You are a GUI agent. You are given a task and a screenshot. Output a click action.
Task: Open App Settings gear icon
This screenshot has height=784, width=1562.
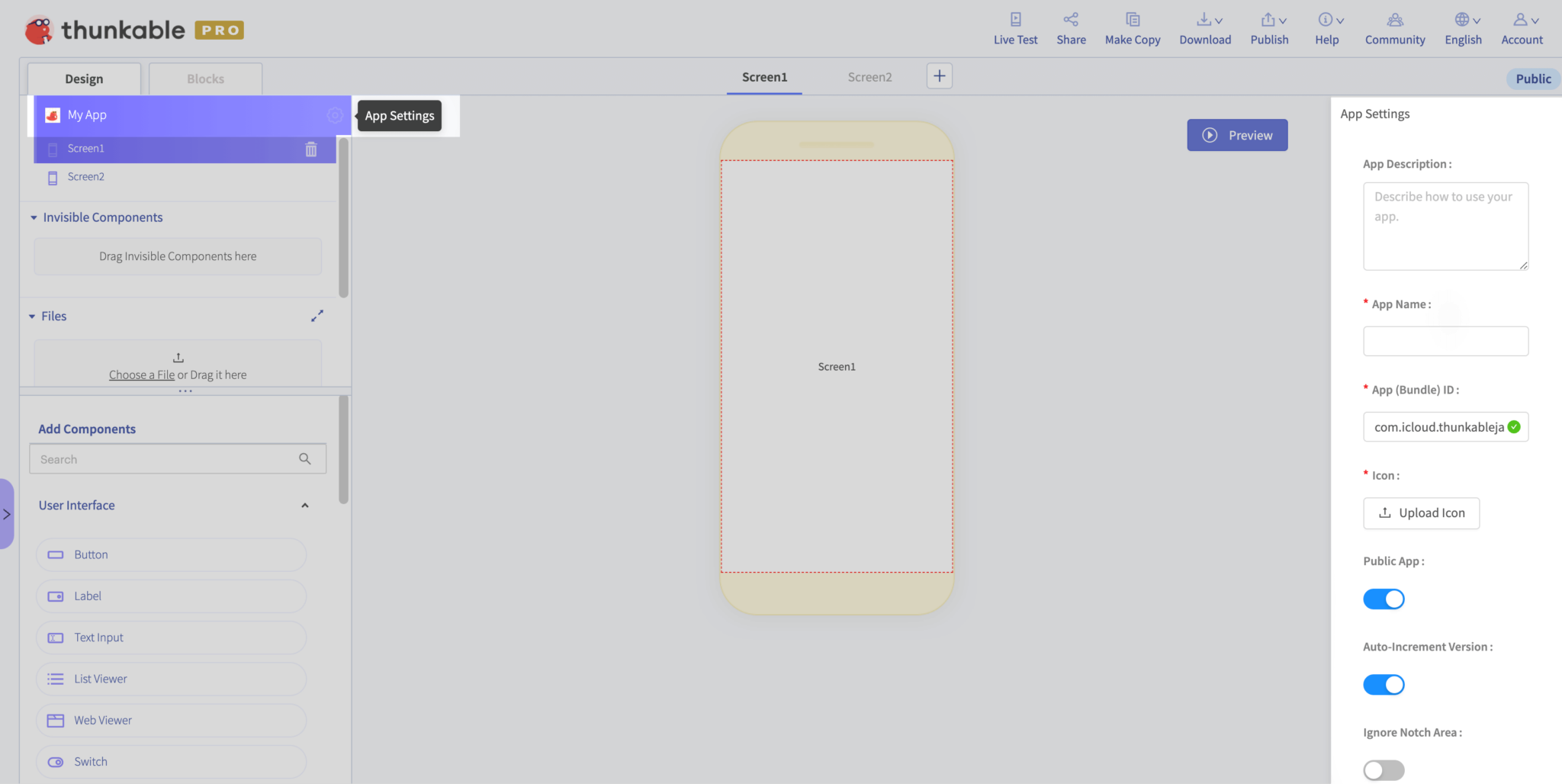point(335,115)
